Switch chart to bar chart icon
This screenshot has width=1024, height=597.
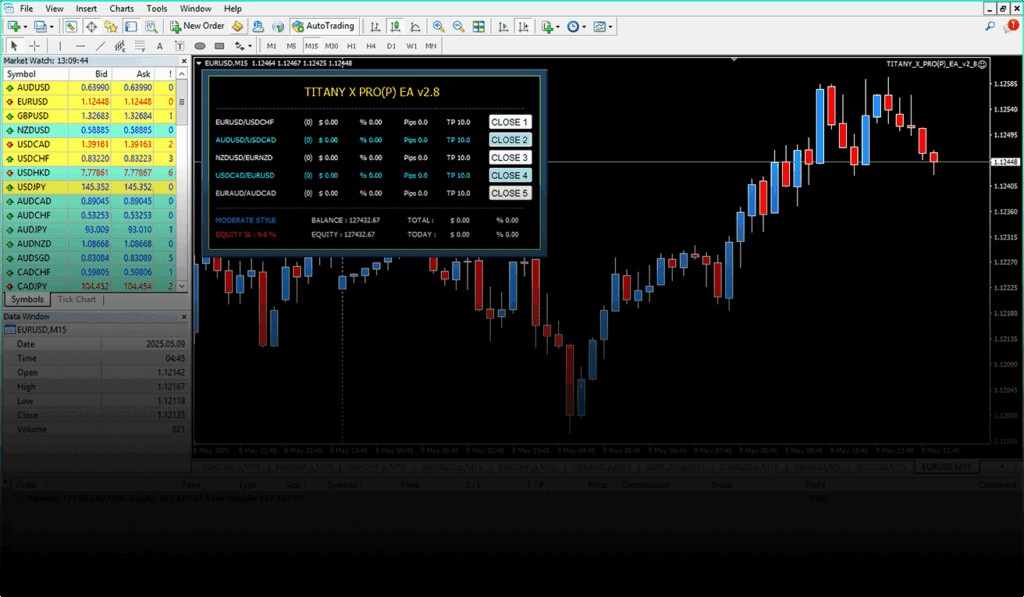point(375,27)
